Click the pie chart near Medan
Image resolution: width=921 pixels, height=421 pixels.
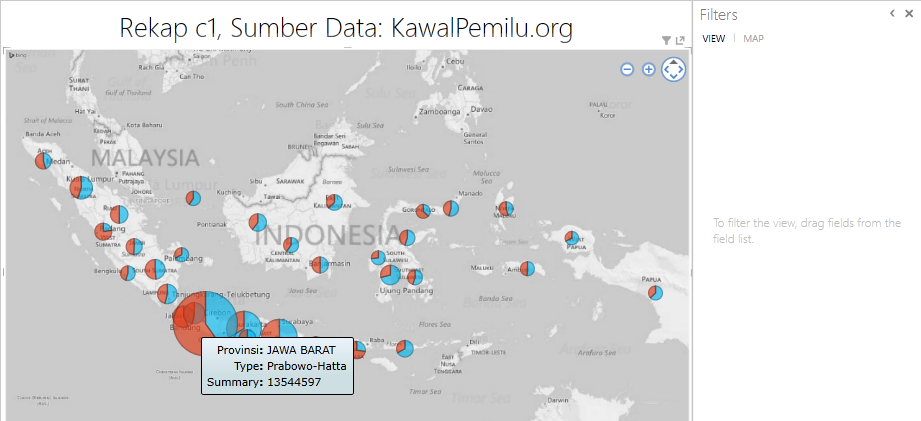click(41, 161)
